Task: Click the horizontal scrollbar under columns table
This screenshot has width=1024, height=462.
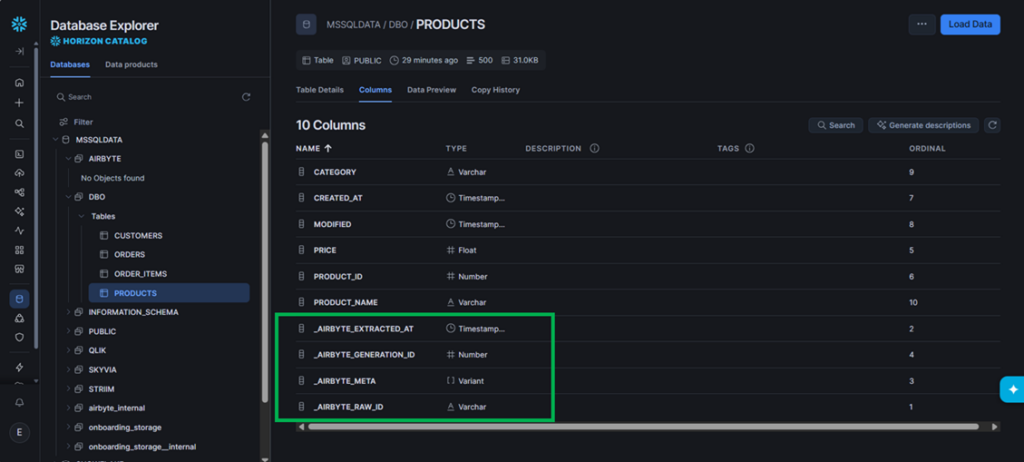Action: point(643,427)
